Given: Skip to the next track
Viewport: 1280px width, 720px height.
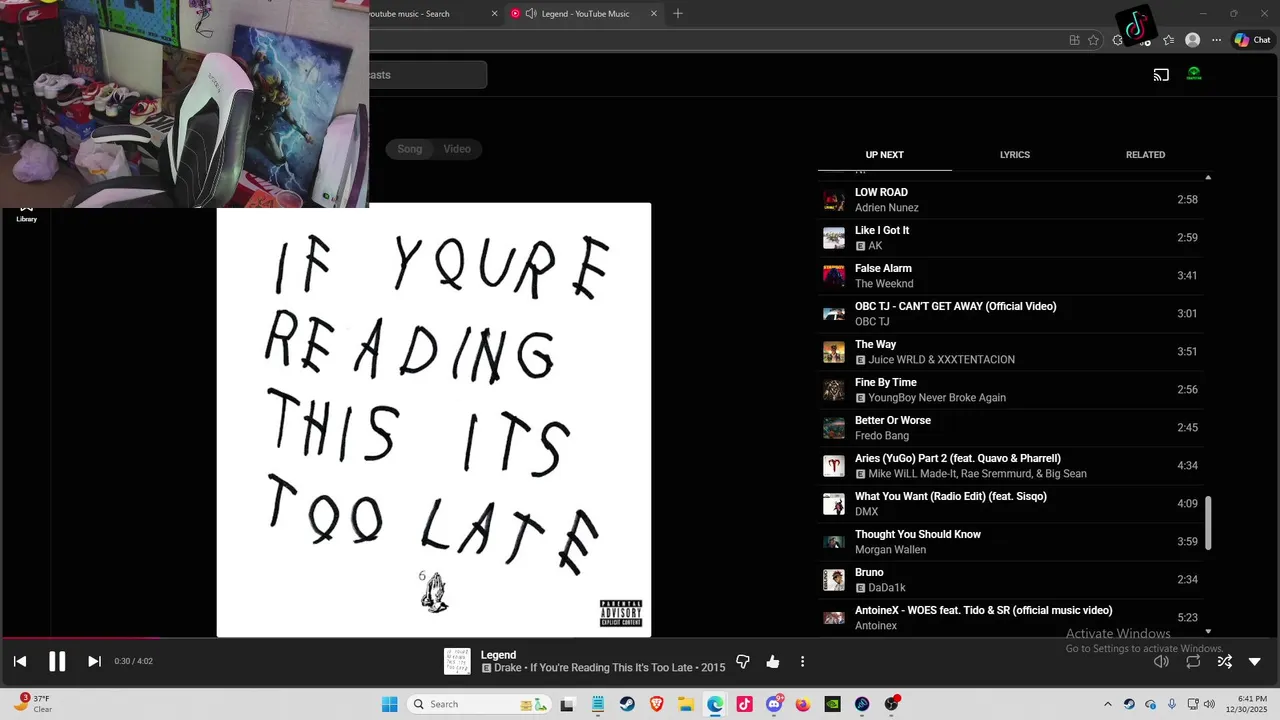Looking at the screenshot, I should pyautogui.click(x=94, y=661).
